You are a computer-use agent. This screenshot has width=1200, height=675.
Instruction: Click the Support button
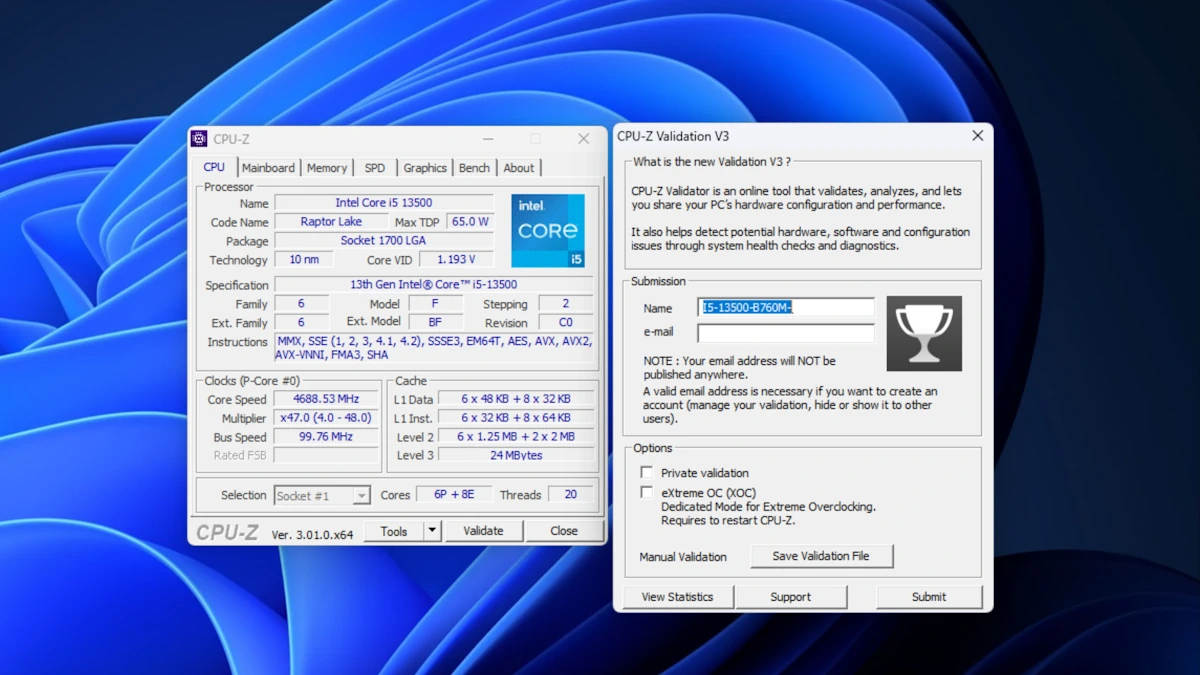click(791, 597)
